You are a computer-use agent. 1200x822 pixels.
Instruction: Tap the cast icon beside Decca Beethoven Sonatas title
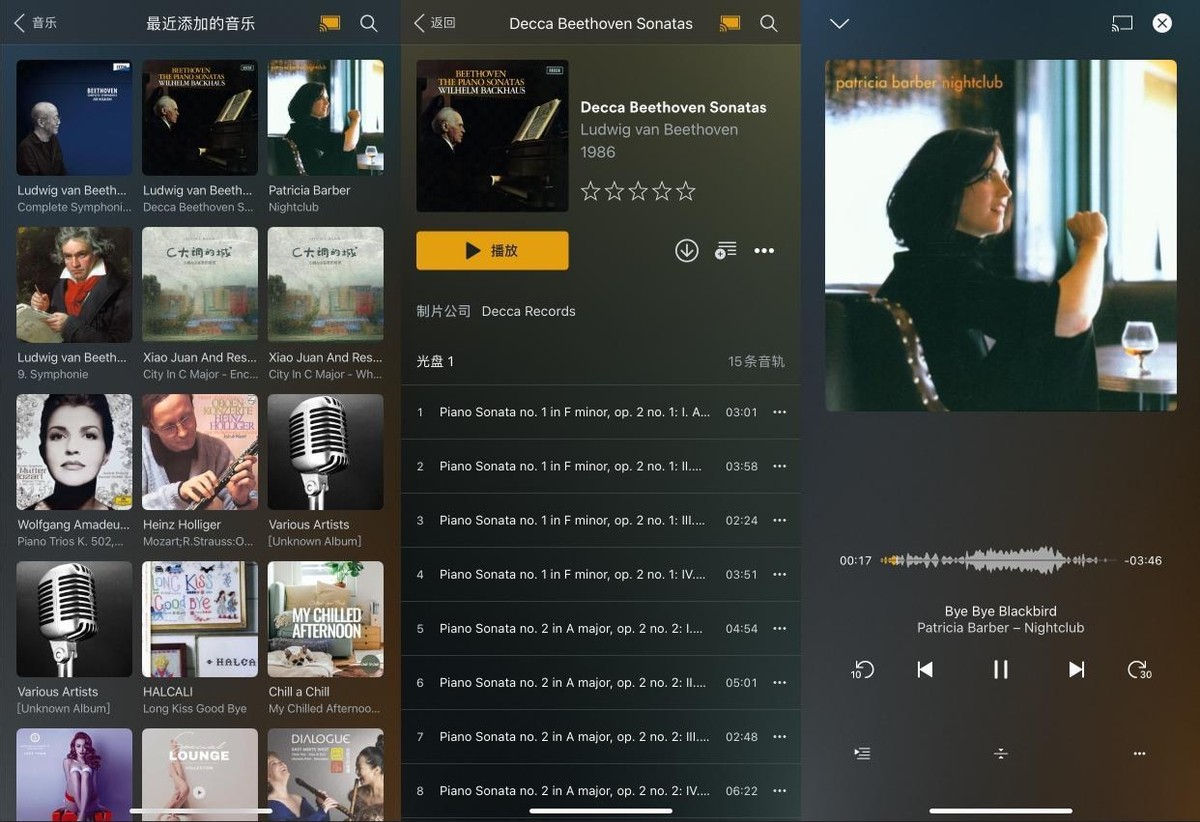730,23
